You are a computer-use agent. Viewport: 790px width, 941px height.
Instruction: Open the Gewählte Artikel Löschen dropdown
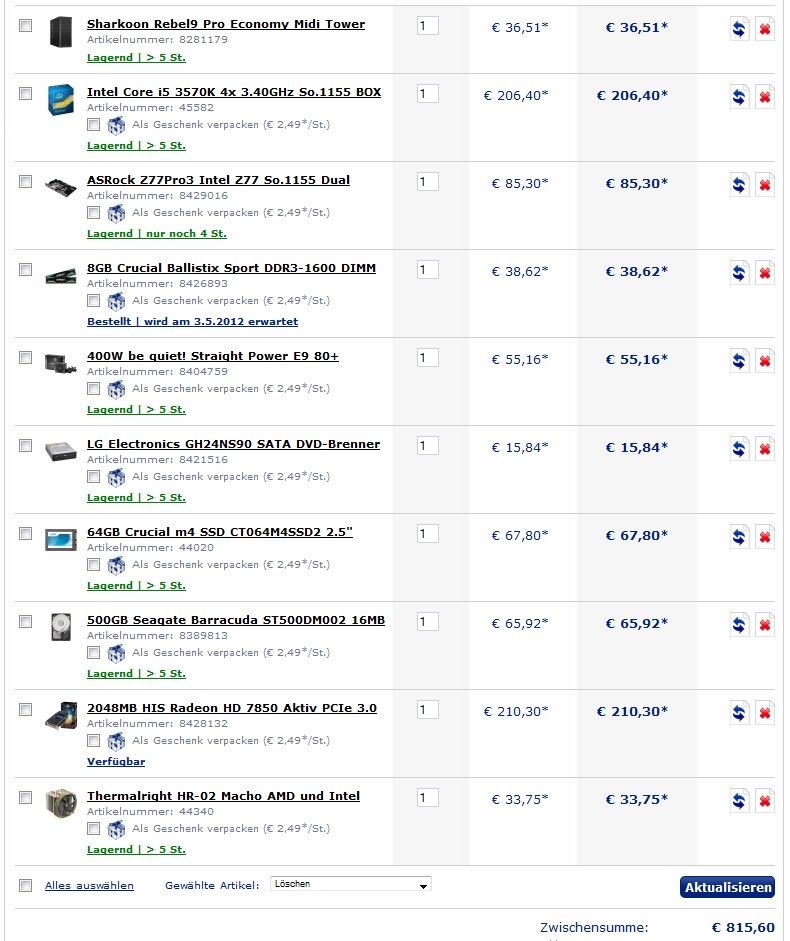click(x=351, y=884)
